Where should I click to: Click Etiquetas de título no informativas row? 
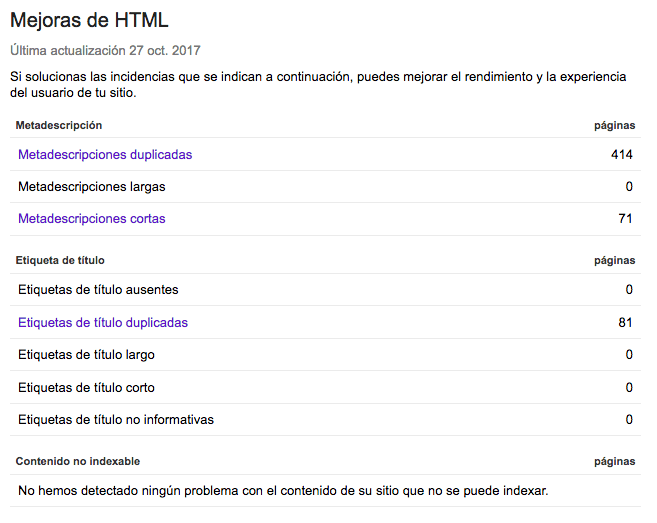(x=325, y=419)
